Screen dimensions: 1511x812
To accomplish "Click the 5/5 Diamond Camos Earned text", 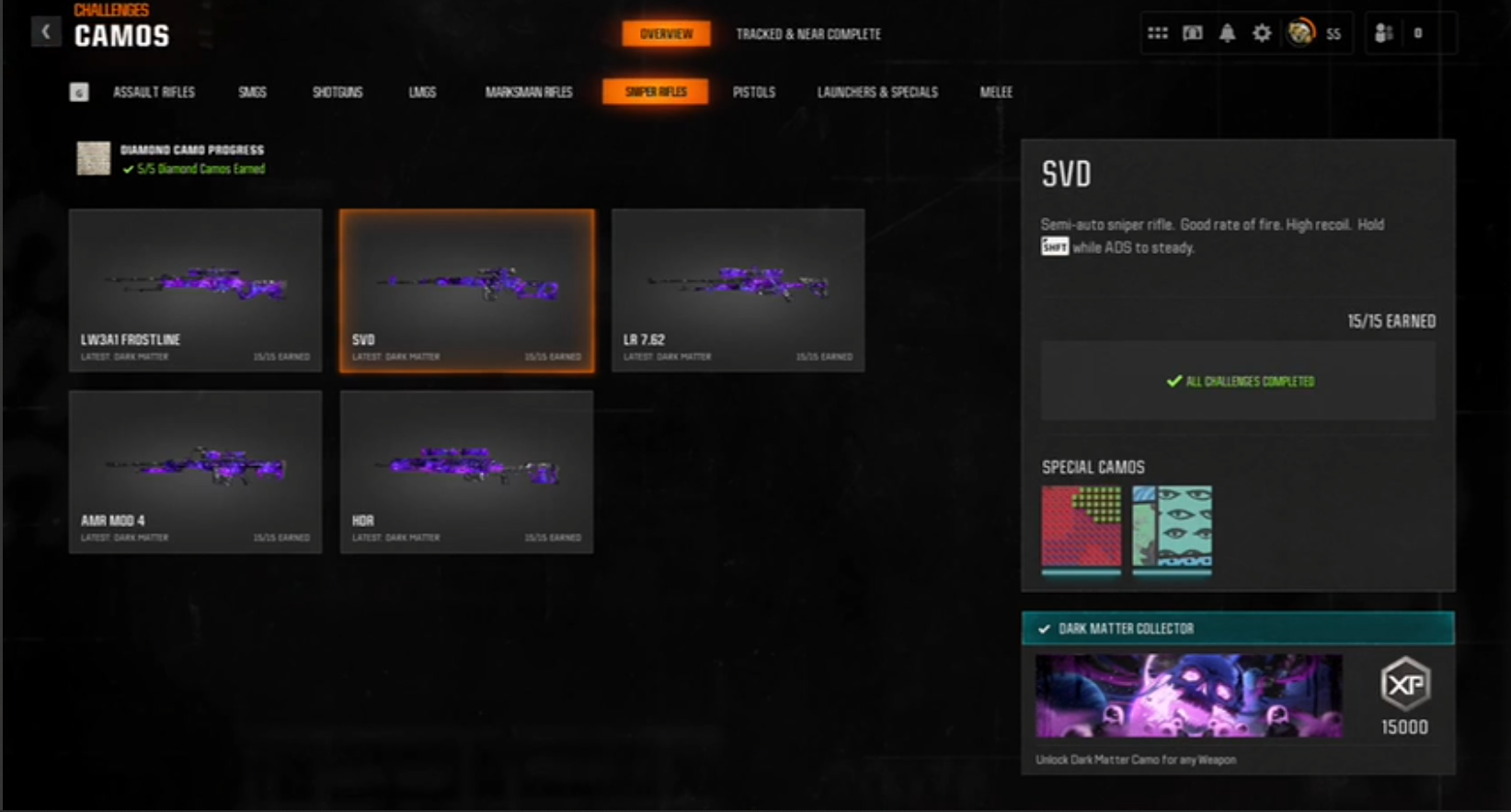I will 200,169.
